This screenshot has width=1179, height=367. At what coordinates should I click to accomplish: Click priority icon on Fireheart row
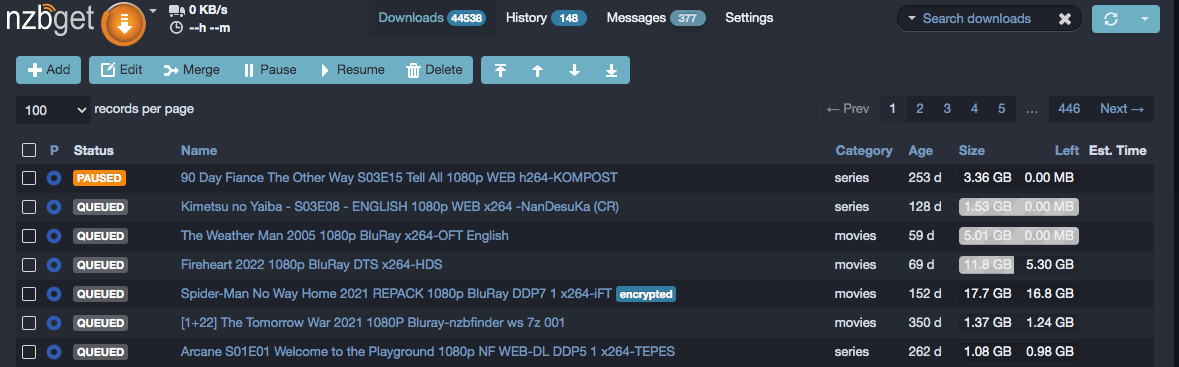[53, 265]
